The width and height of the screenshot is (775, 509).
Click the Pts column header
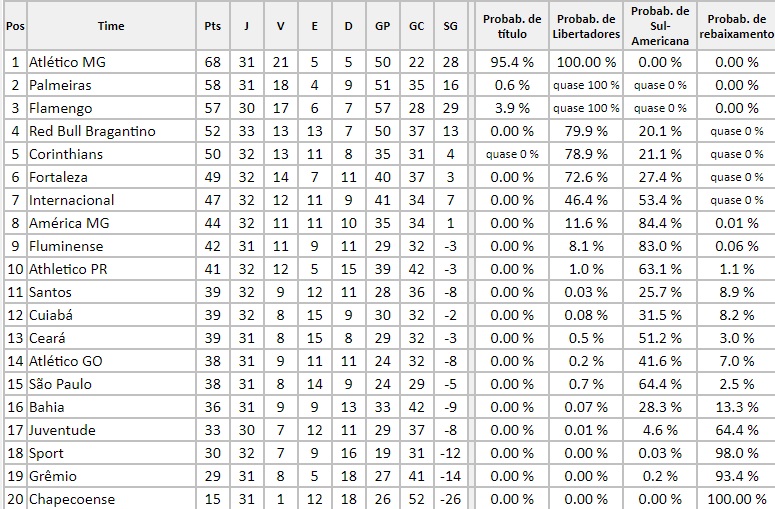211,26
